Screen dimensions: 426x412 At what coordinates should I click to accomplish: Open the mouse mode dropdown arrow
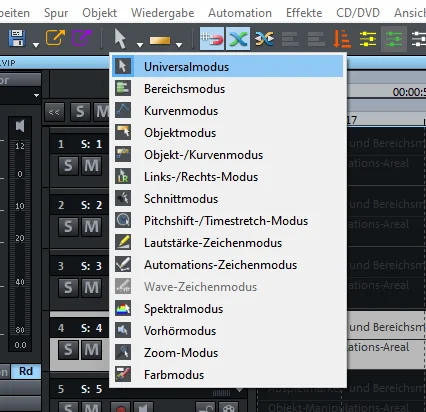[x=140, y=44]
